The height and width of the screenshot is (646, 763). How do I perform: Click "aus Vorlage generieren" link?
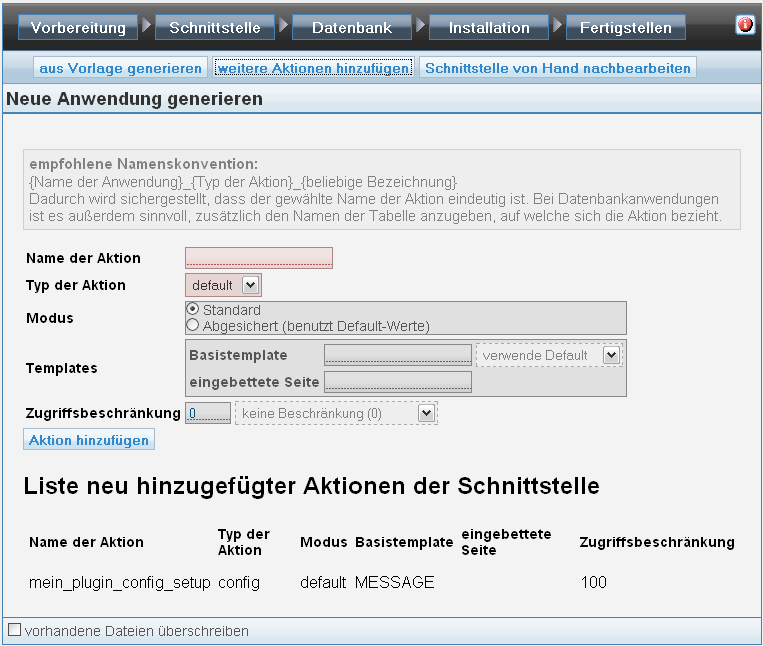click(120, 68)
